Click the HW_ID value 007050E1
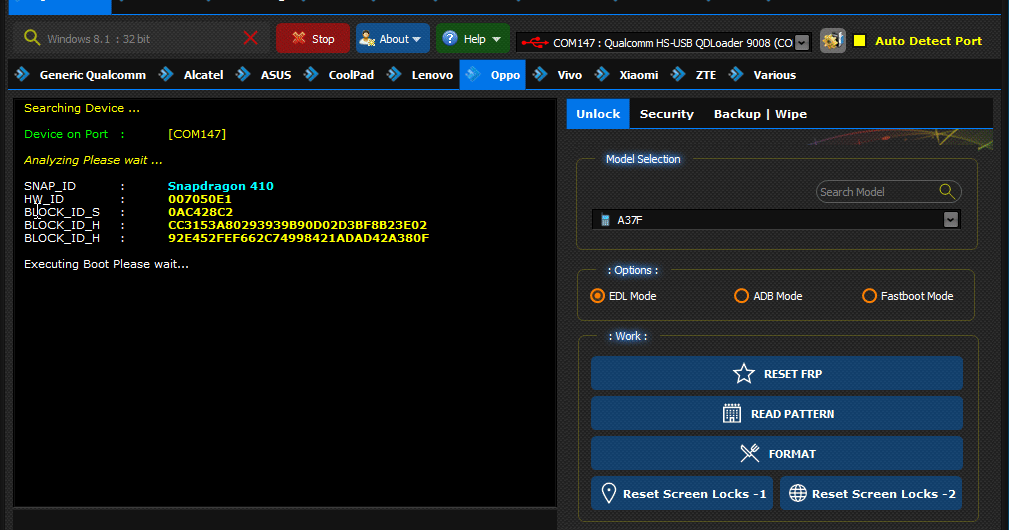 [199, 199]
